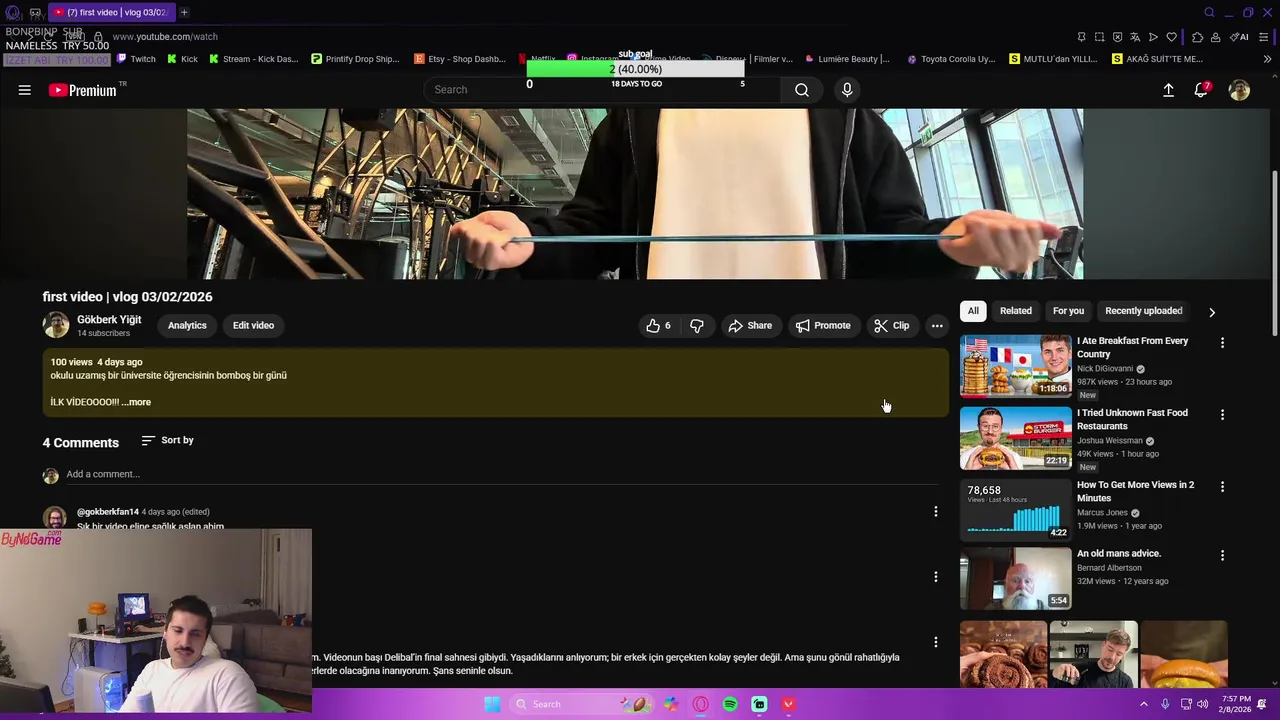Open browser tab search magnifier in title bar
The height and width of the screenshot is (720, 1280).
[x=1209, y=12]
